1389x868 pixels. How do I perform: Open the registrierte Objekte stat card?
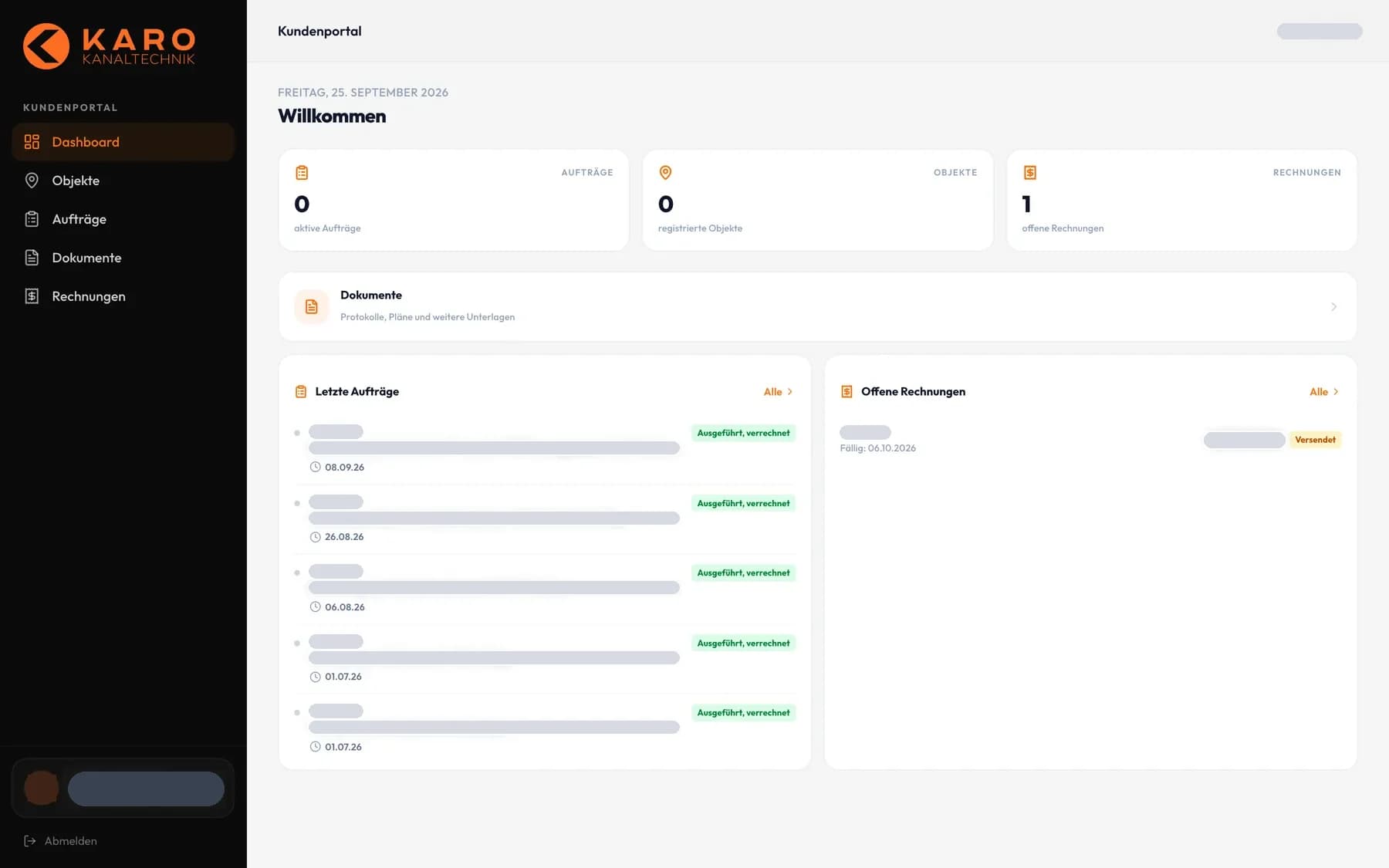pos(818,201)
